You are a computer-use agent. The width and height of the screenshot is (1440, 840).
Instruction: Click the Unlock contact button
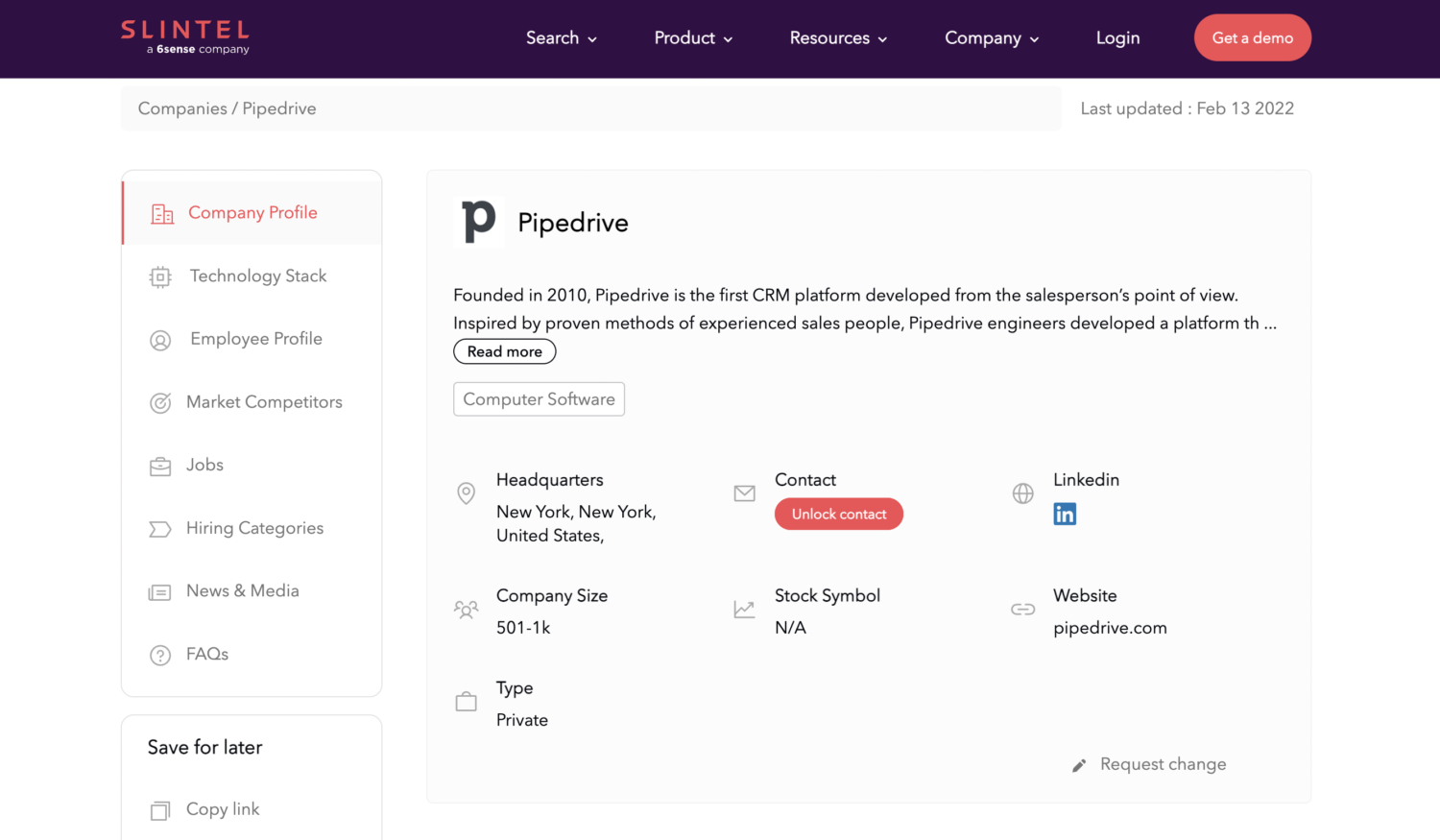(839, 514)
